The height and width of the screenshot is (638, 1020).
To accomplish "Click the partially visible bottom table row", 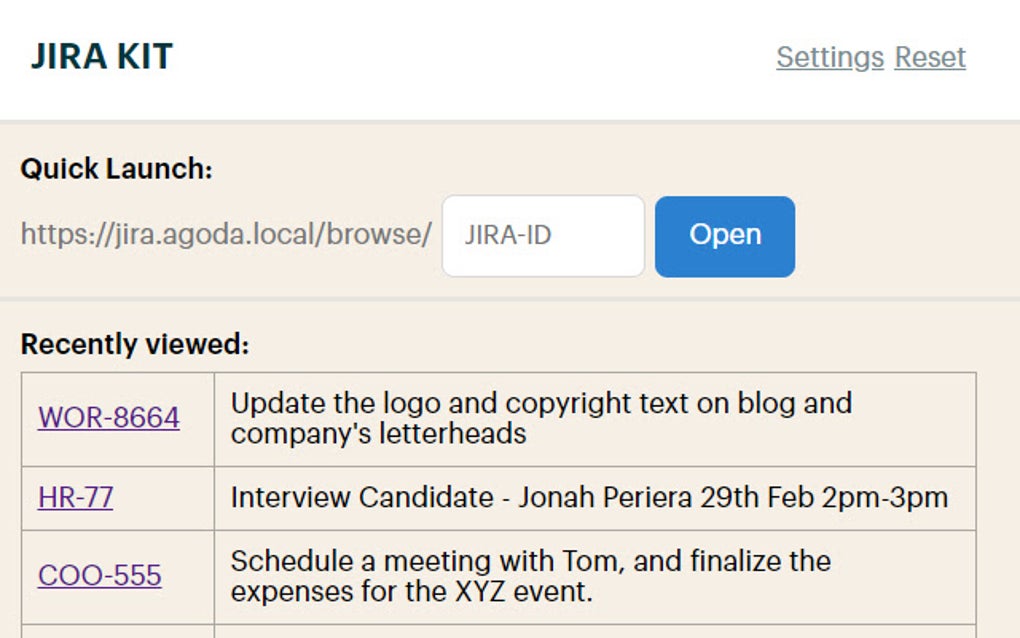I will 500,630.
